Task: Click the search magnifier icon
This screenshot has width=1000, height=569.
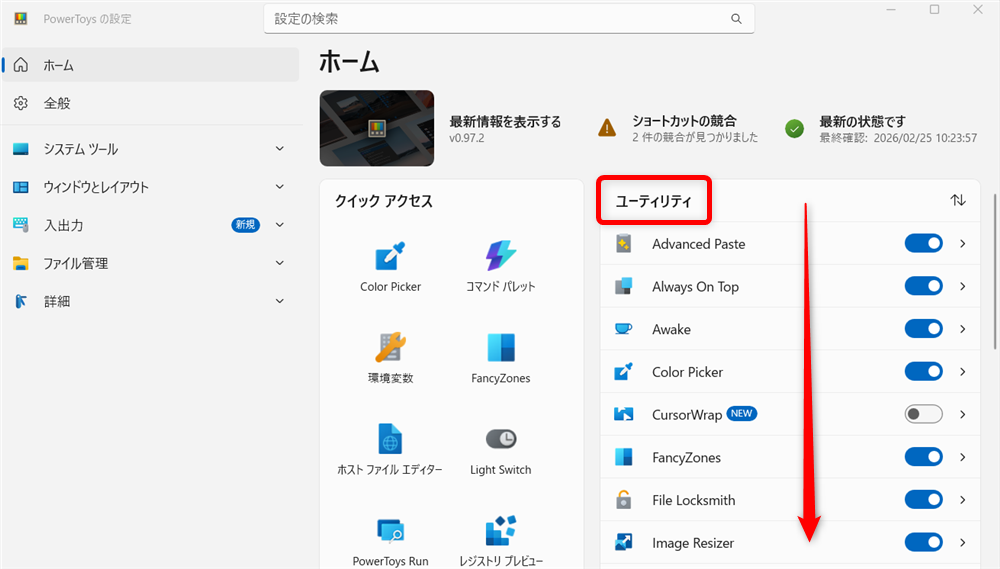Action: 736,19
